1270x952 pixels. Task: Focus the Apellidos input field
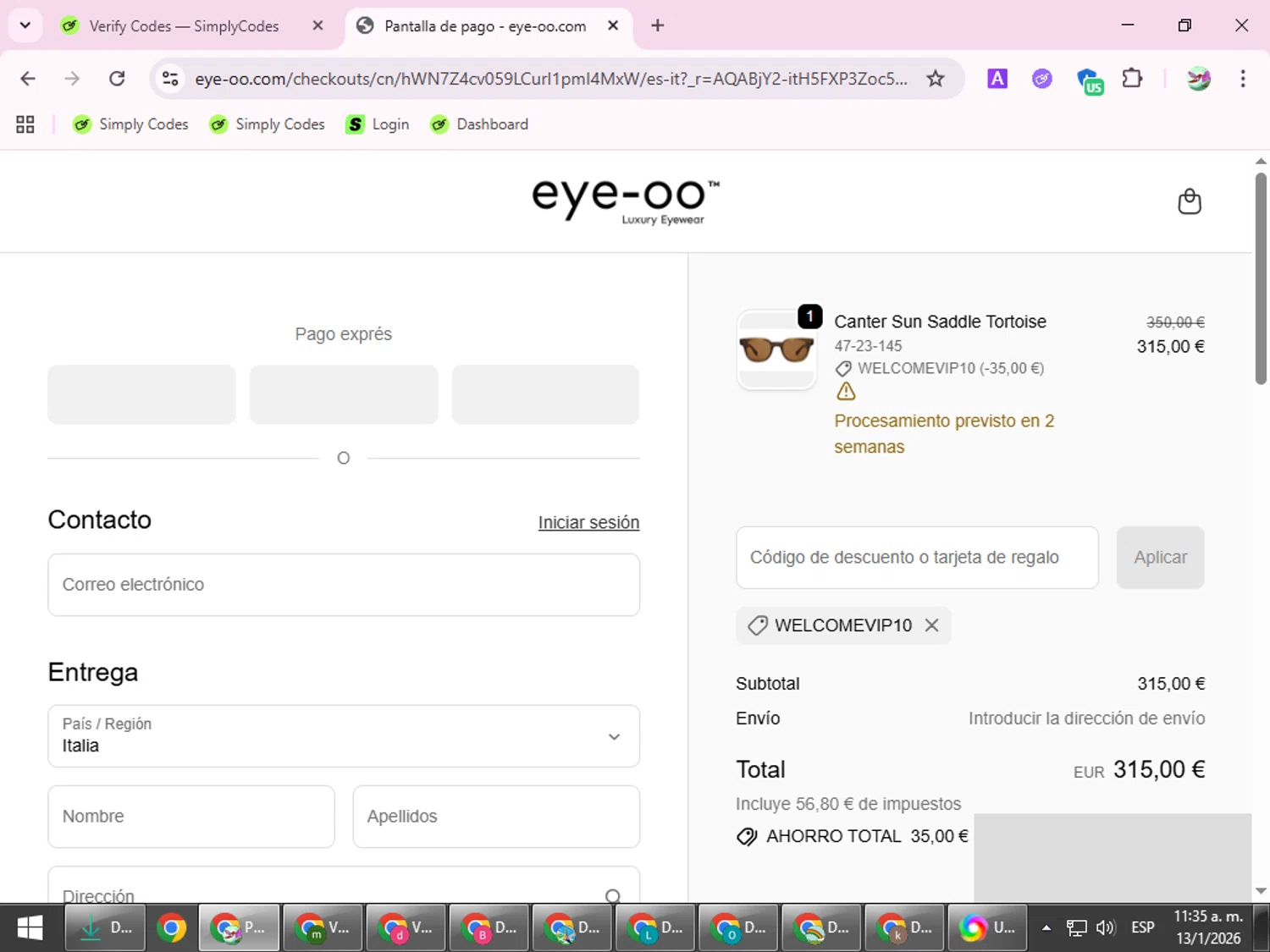[x=496, y=817]
